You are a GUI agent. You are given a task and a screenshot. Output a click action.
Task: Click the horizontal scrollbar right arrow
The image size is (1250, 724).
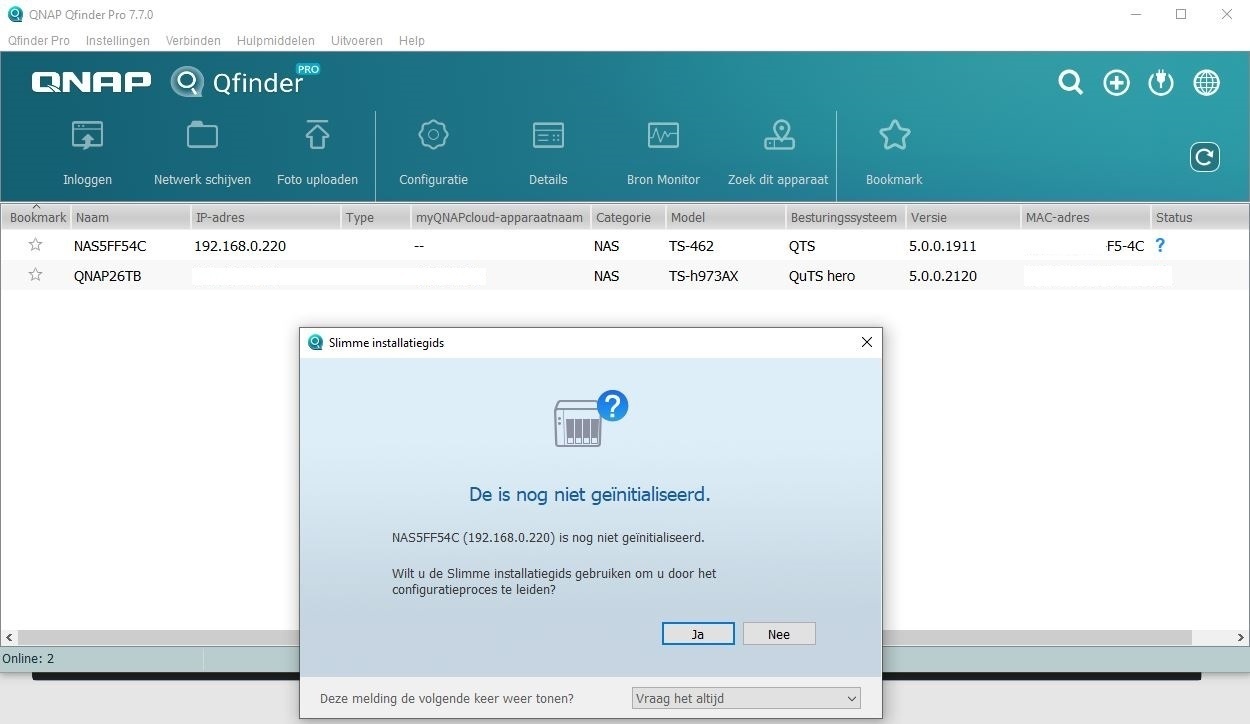[1240, 637]
